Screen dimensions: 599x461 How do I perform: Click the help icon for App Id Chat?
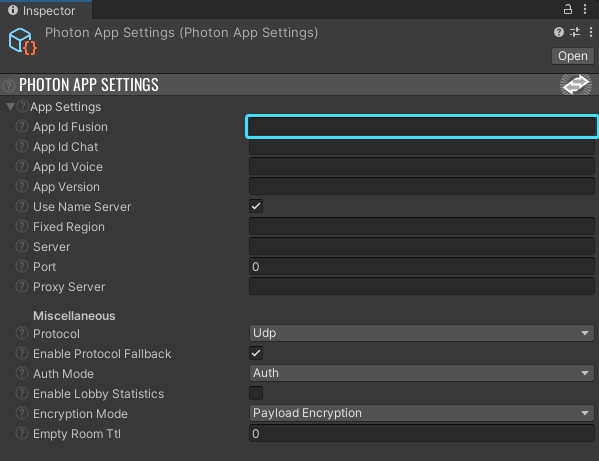click(x=22, y=146)
